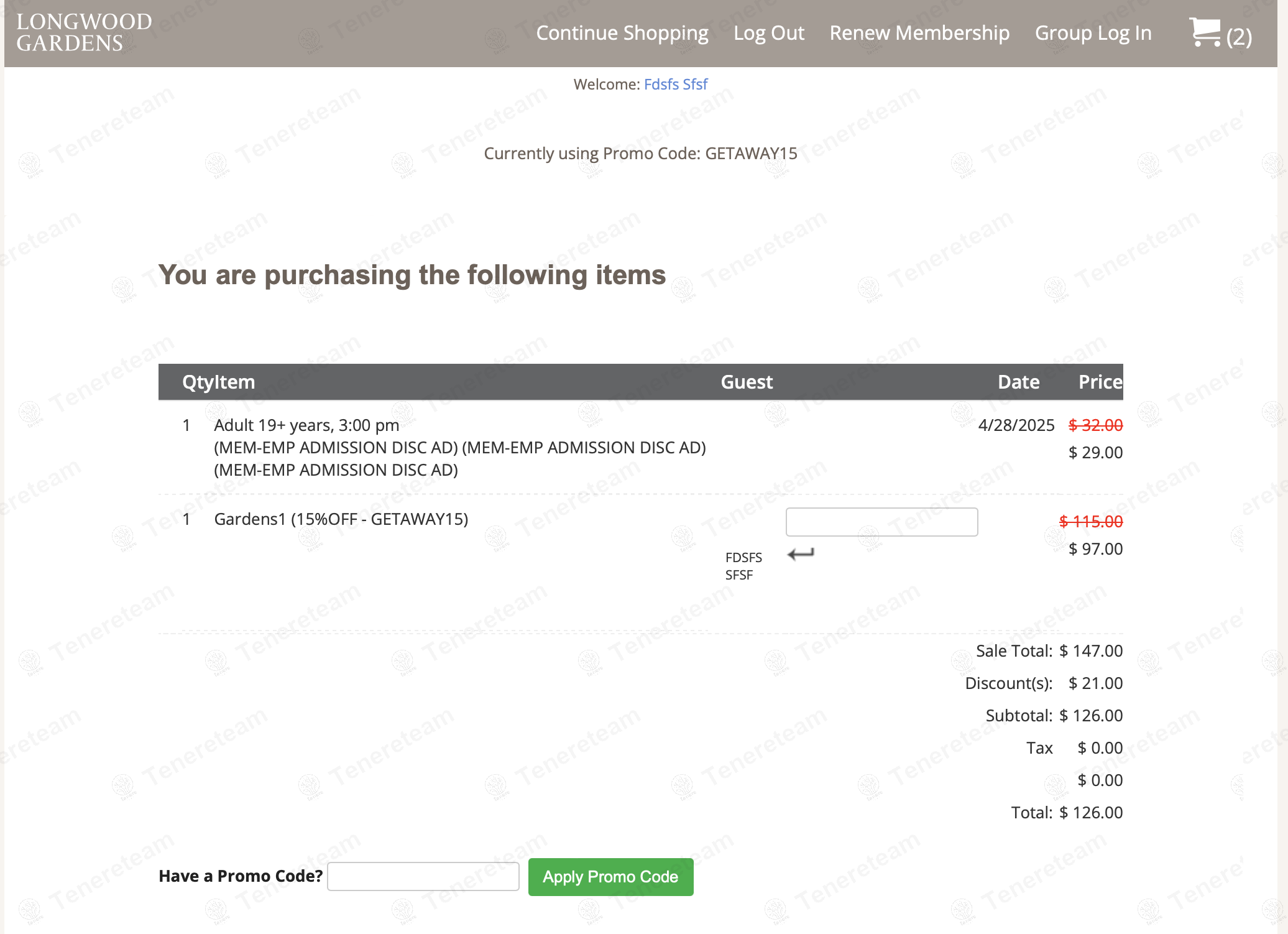Click the Date column header

[1018, 382]
